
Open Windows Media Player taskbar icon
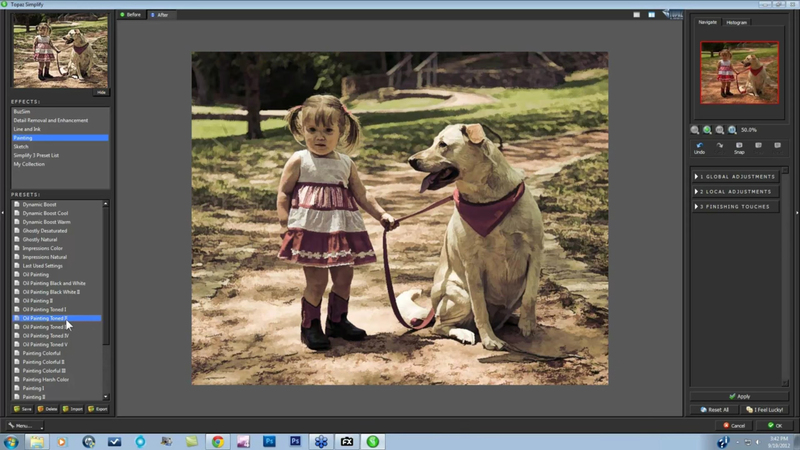62,441
